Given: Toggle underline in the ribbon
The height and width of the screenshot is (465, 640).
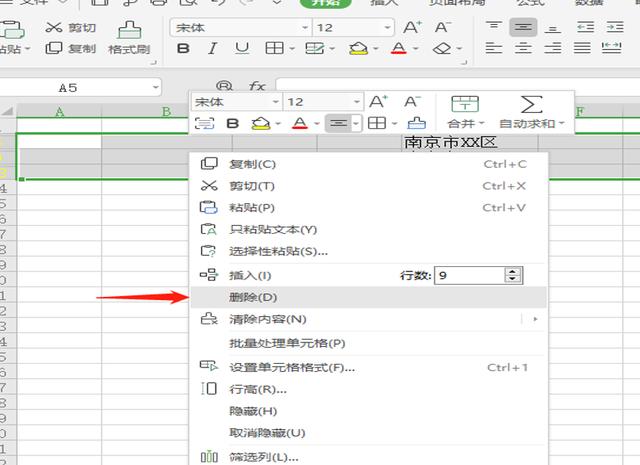Looking at the screenshot, I should [x=242, y=49].
